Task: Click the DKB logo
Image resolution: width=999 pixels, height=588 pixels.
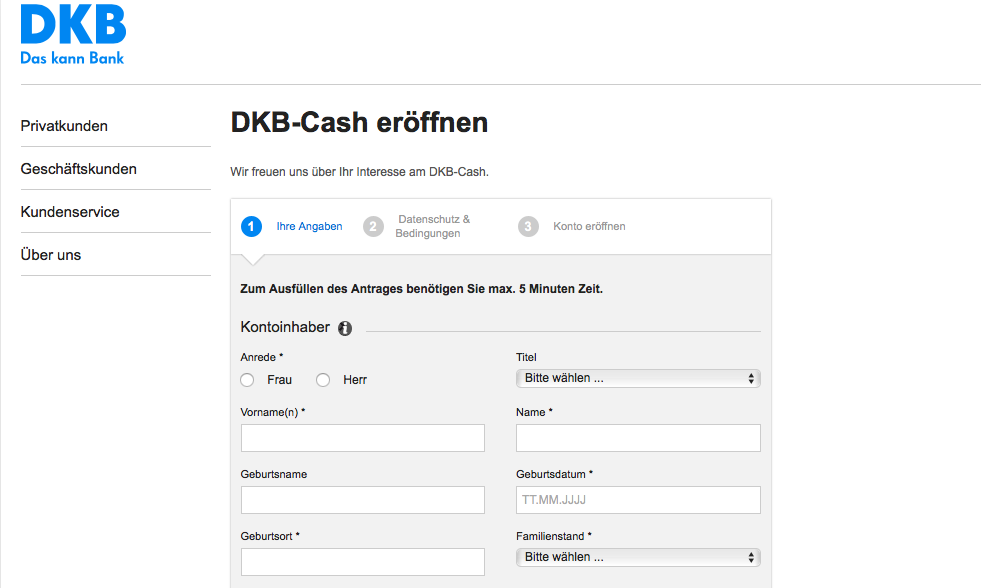Action: pyautogui.click(x=73, y=34)
